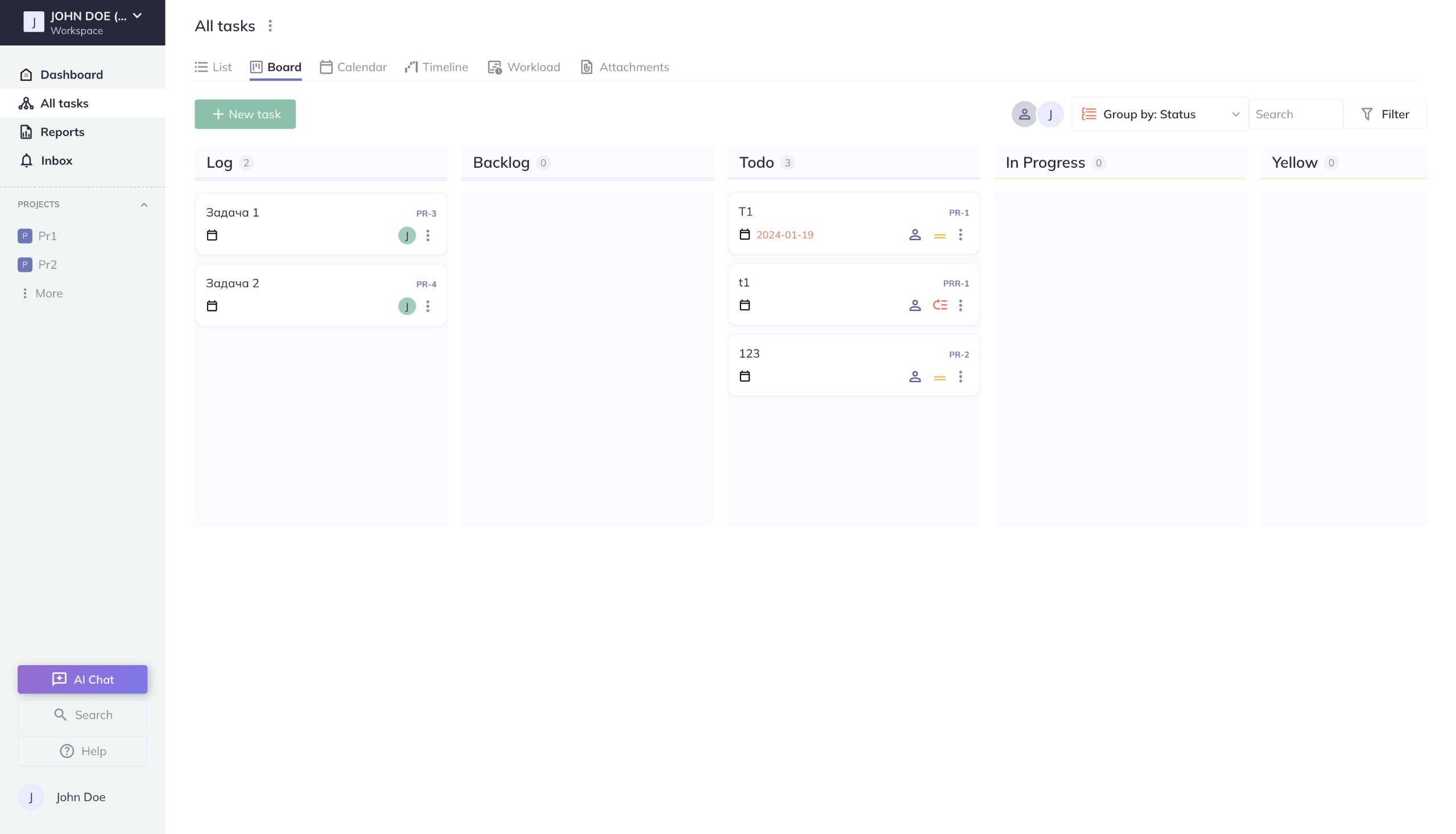Screen dimensions: 1456x834
Task: Go to Dashboard in sidebar
Action: pos(82,74)
